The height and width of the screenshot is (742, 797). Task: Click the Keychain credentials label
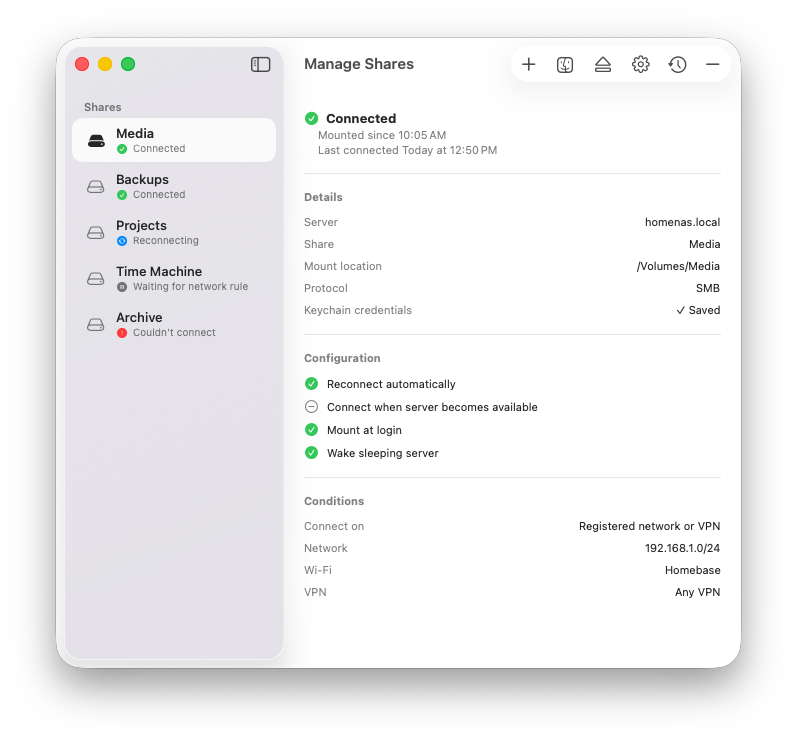[358, 310]
